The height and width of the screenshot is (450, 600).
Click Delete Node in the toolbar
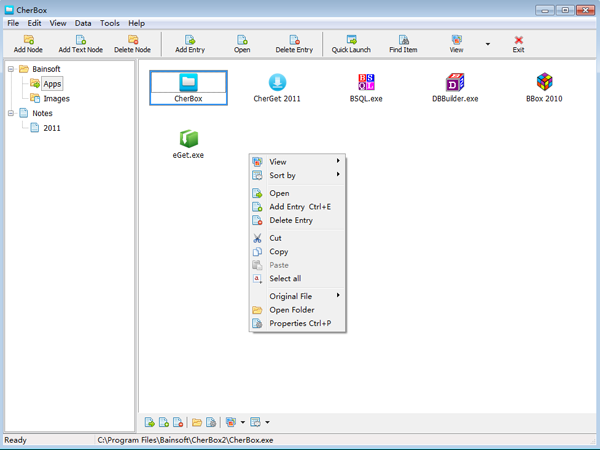tap(132, 44)
